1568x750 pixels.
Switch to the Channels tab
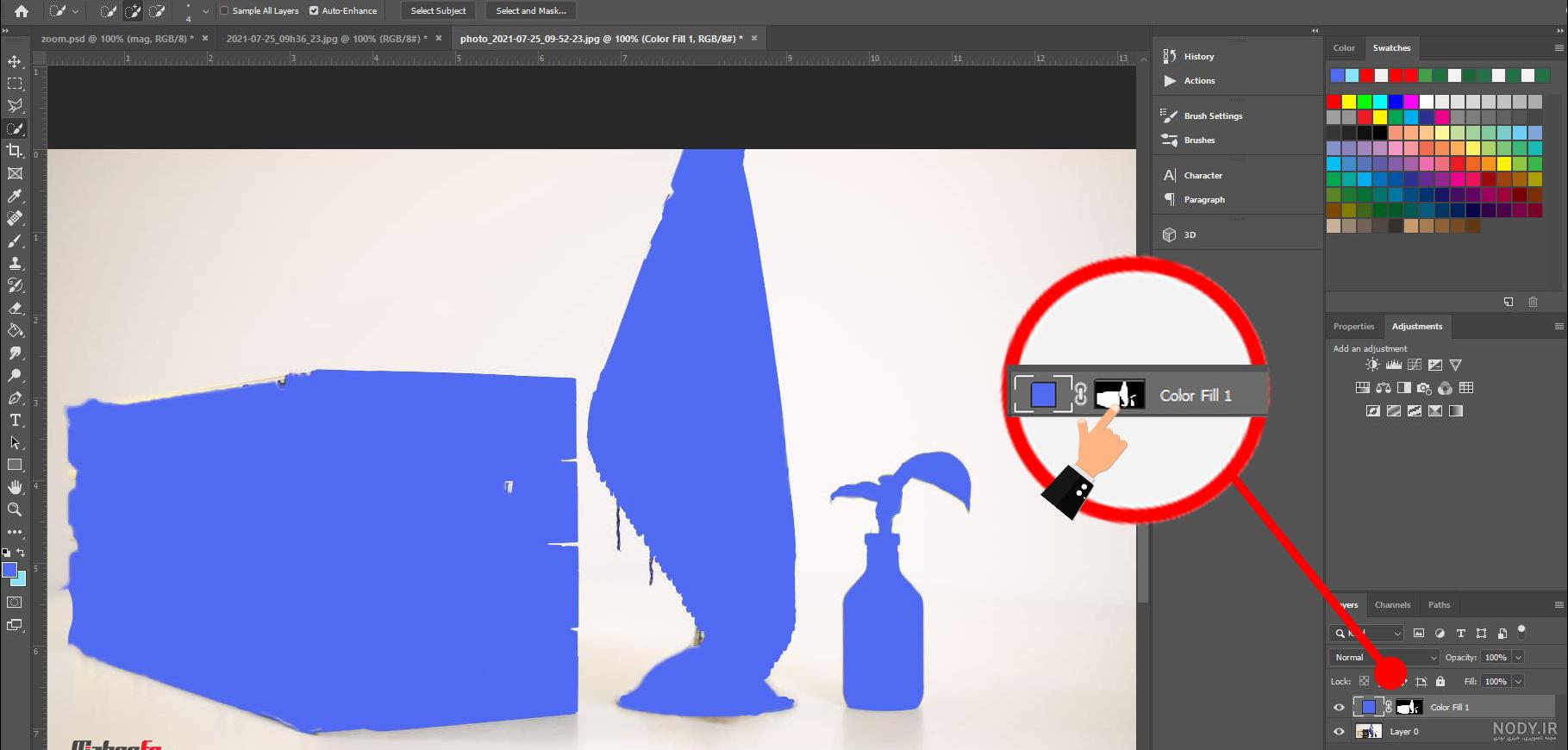(x=1392, y=604)
